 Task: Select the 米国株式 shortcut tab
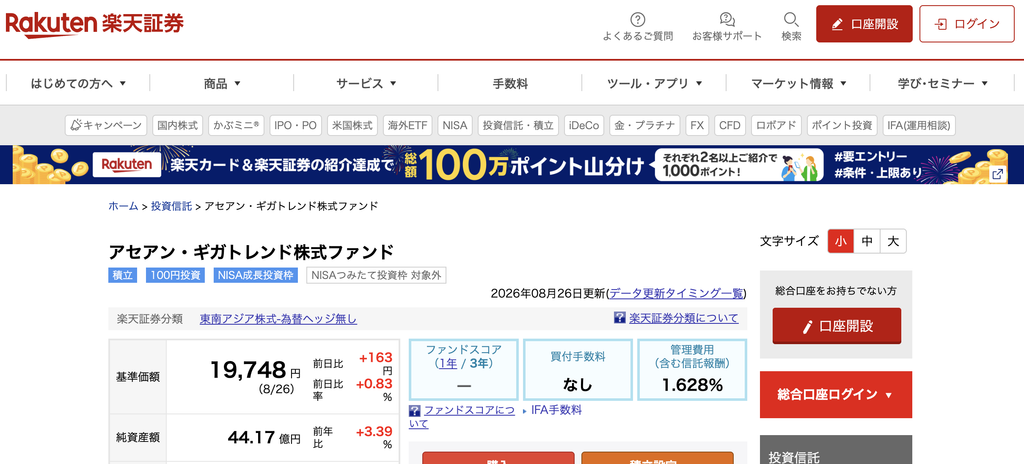pyautogui.click(x=352, y=125)
